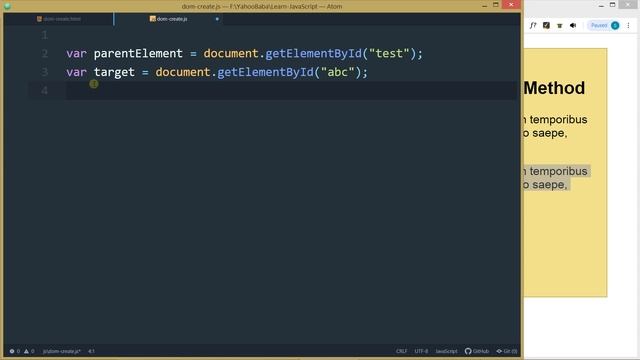Viewport: 640px width, 360px height.
Task: Click the f? extension icon in browser
Action: point(533,25)
